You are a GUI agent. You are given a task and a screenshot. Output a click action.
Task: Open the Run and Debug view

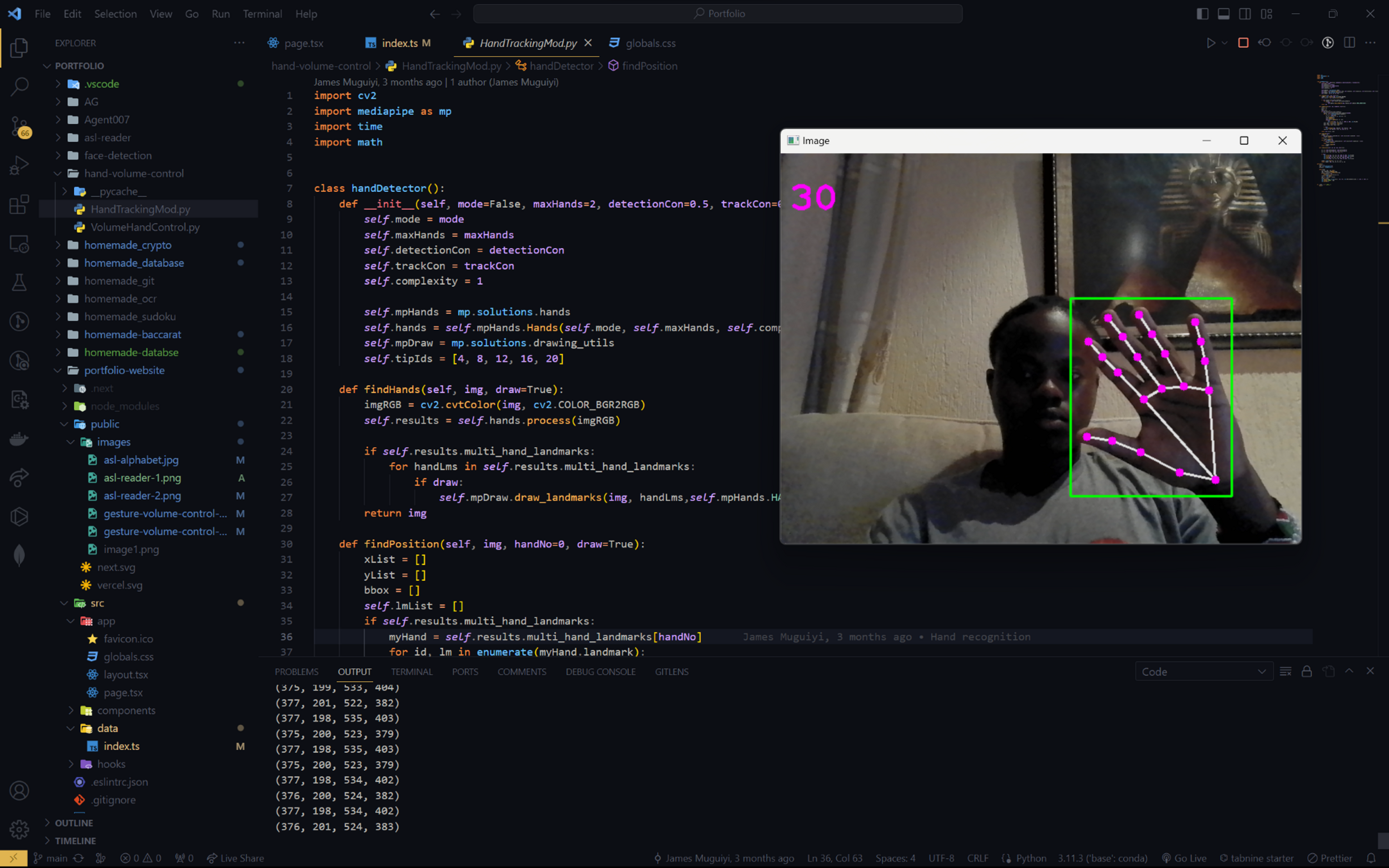(x=19, y=165)
